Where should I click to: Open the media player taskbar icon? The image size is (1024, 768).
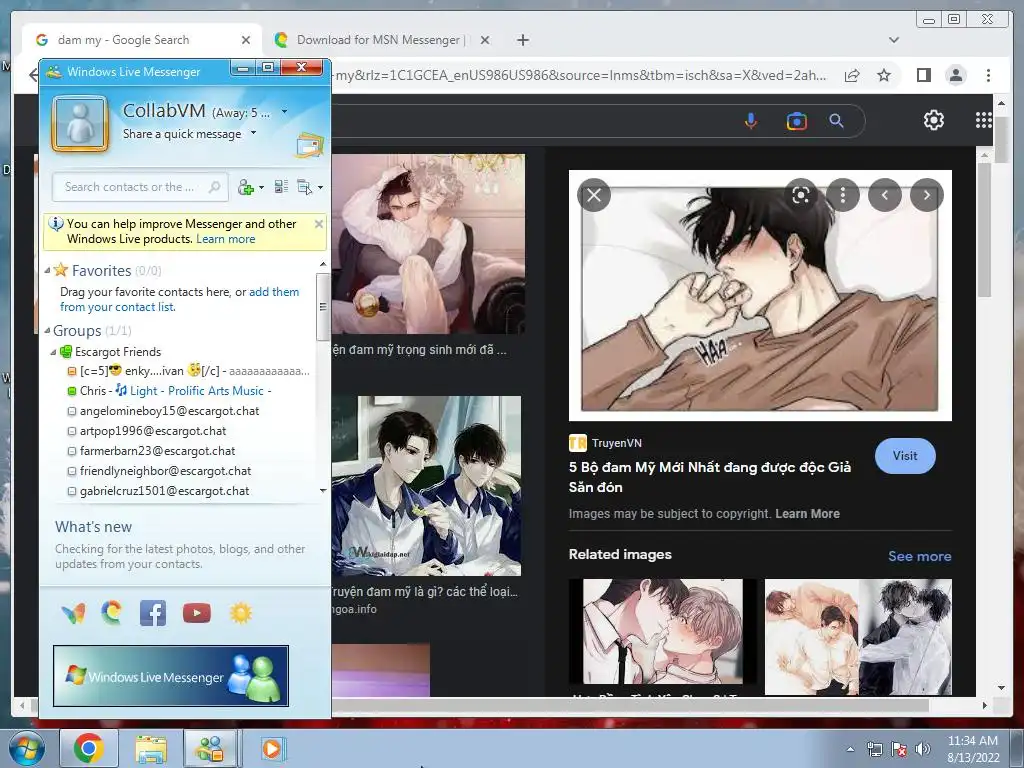[x=272, y=749]
